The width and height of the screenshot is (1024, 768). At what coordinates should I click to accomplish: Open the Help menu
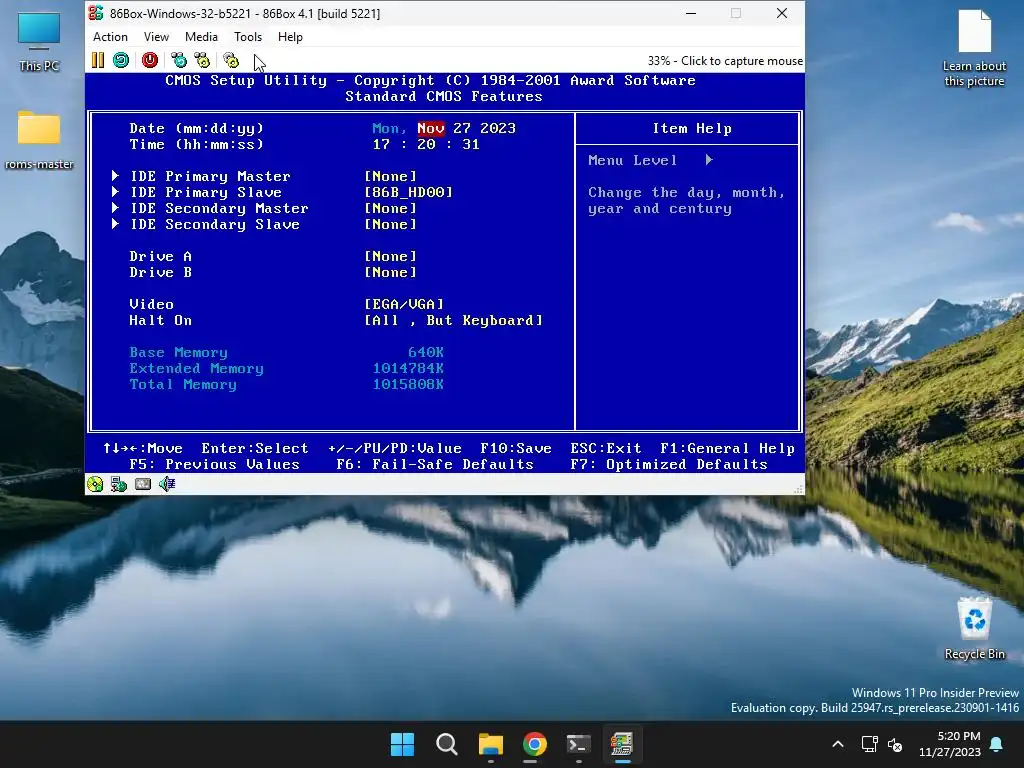290,37
